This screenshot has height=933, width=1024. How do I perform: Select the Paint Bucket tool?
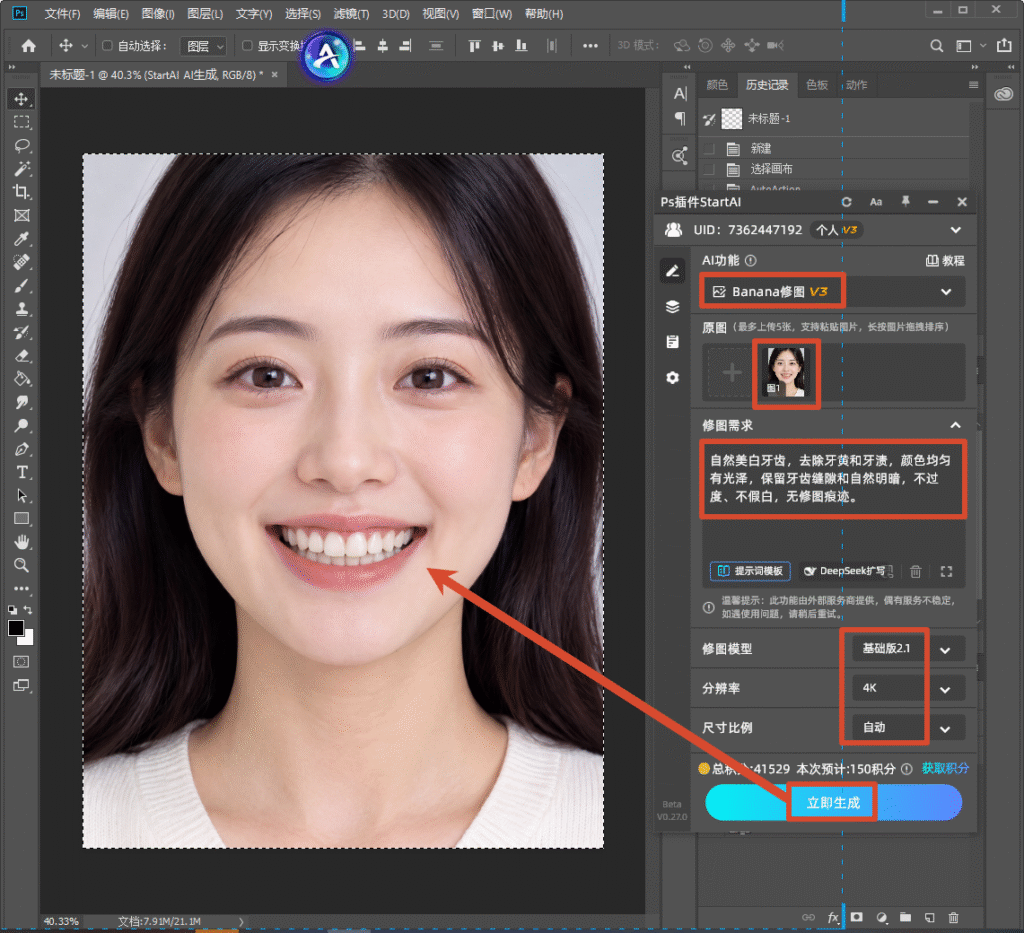pyautogui.click(x=22, y=379)
